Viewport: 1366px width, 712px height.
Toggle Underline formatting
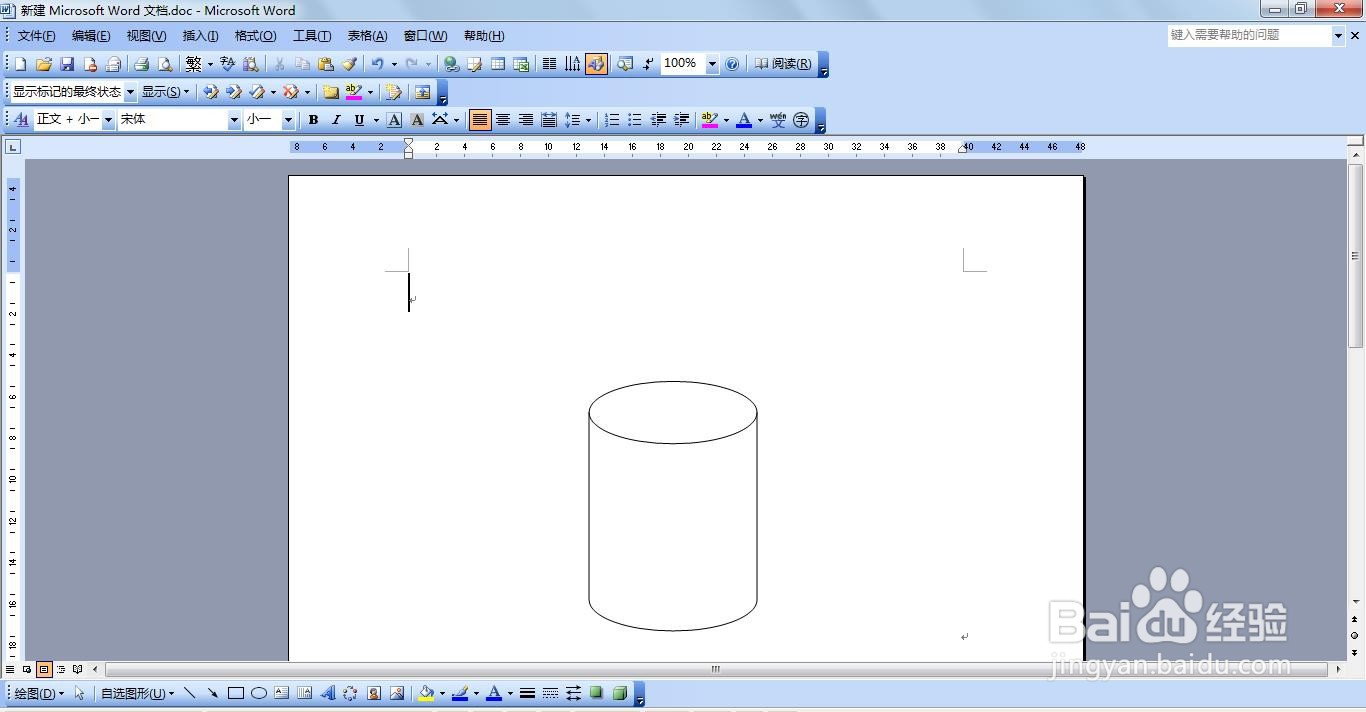pyautogui.click(x=359, y=120)
